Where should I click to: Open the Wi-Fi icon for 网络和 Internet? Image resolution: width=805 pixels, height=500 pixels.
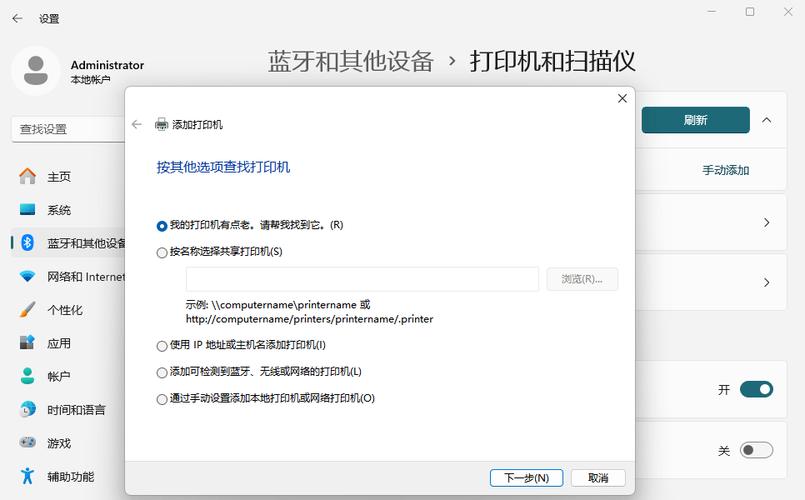point(28,276)
